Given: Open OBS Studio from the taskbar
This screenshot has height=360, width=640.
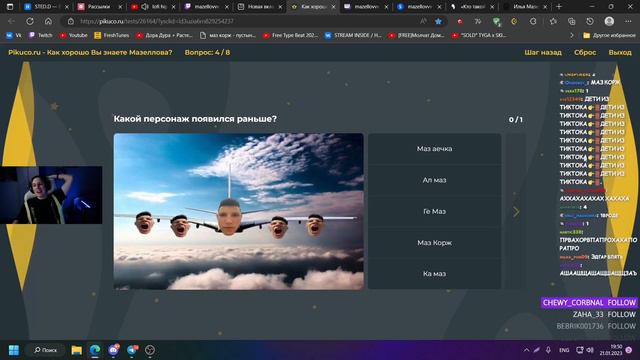Looking at the screenshot, I should [x=150, y=350].
